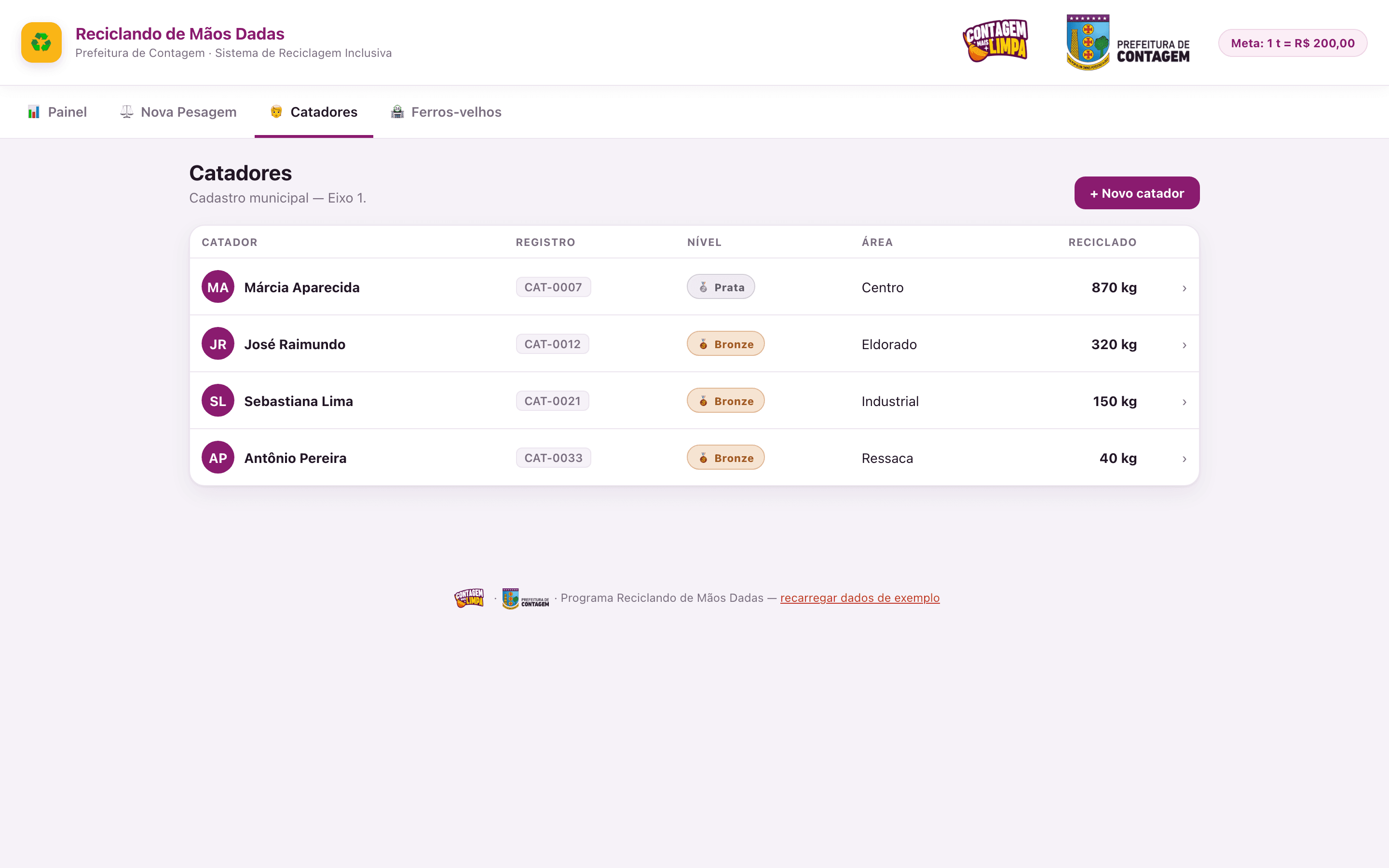Click the Contagem Mais Limpa footer logo
This screenshot has width=1389, height=868.
pyautogui.click(x=469, y=598)
